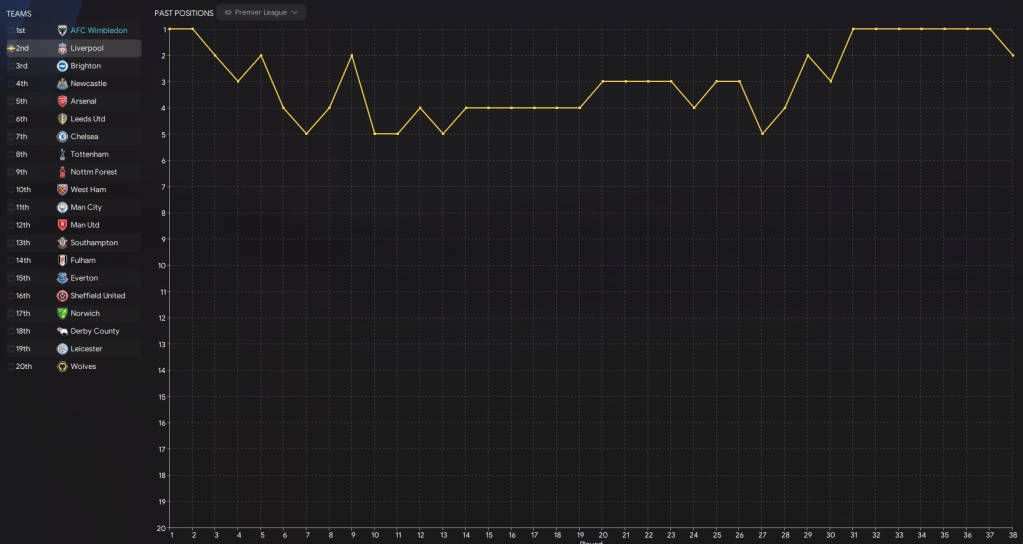The width and height of the screenshot is (1023, 544).
Task: Click the matchday 9 data point
Action: pos(352,55)
